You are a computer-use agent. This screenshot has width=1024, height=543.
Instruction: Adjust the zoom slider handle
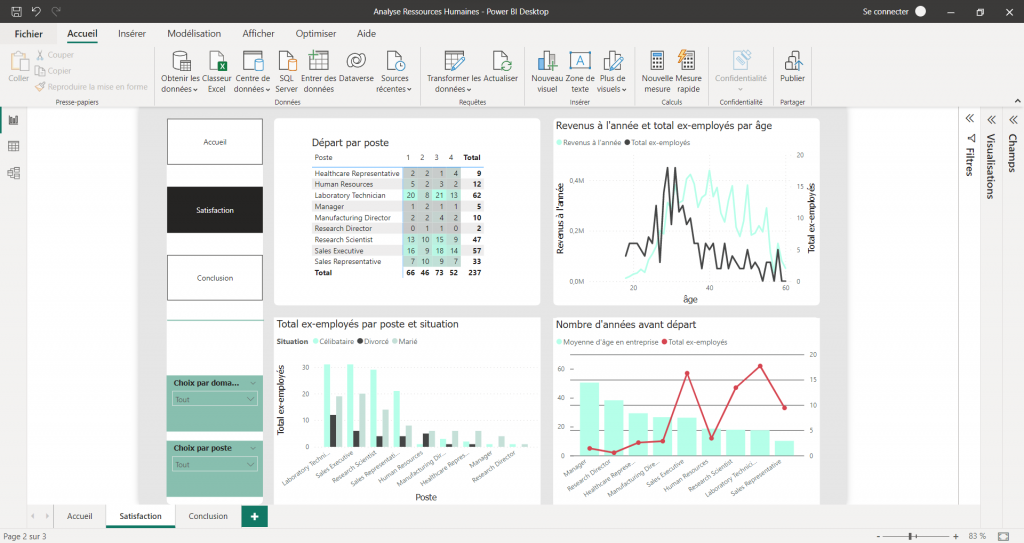pos(910,536)
